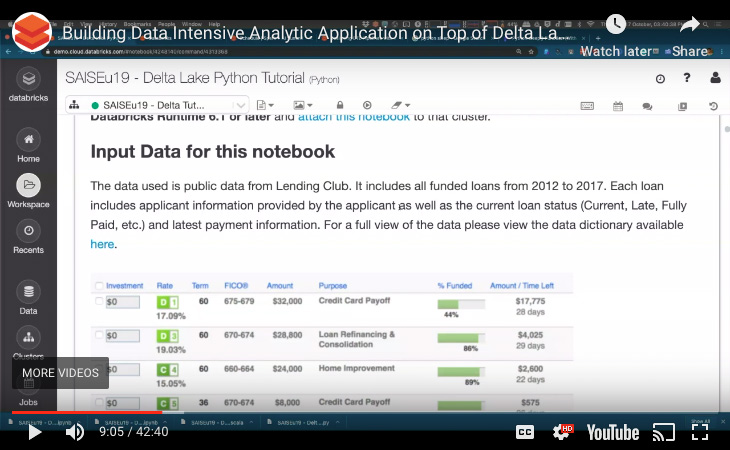Open the notebook File menu dropdown

[x=265, y=105]
